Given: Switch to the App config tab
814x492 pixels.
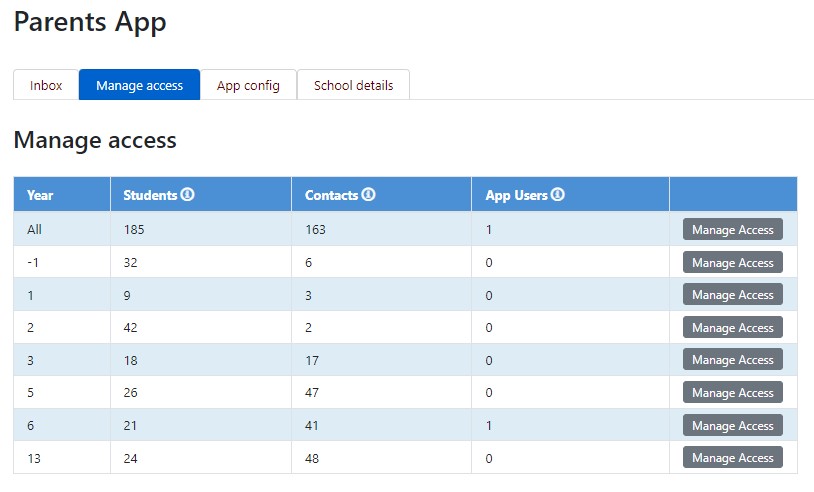Looking at the screenshot, I should click(x=248, y=85).
